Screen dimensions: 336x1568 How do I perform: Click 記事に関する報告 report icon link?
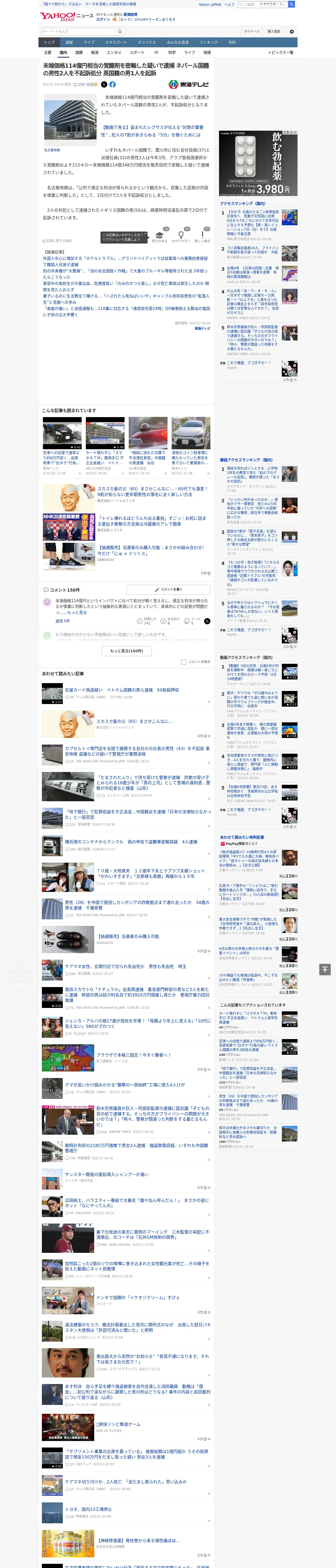tap(57, 241)
